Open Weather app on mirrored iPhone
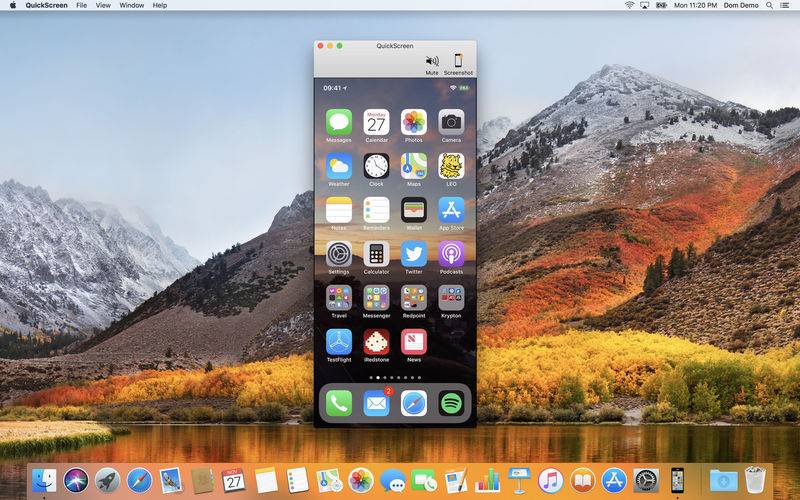The height and width of the screenshot is (500, 800). [339, 166]
